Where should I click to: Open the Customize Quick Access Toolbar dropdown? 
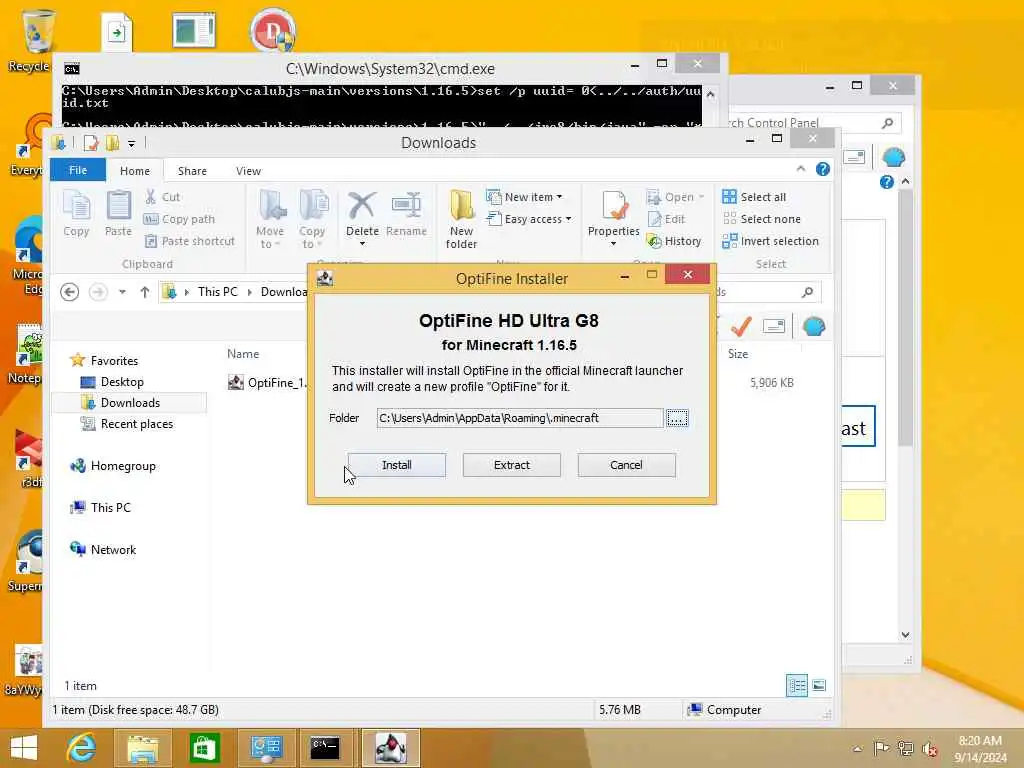(131, 143)
